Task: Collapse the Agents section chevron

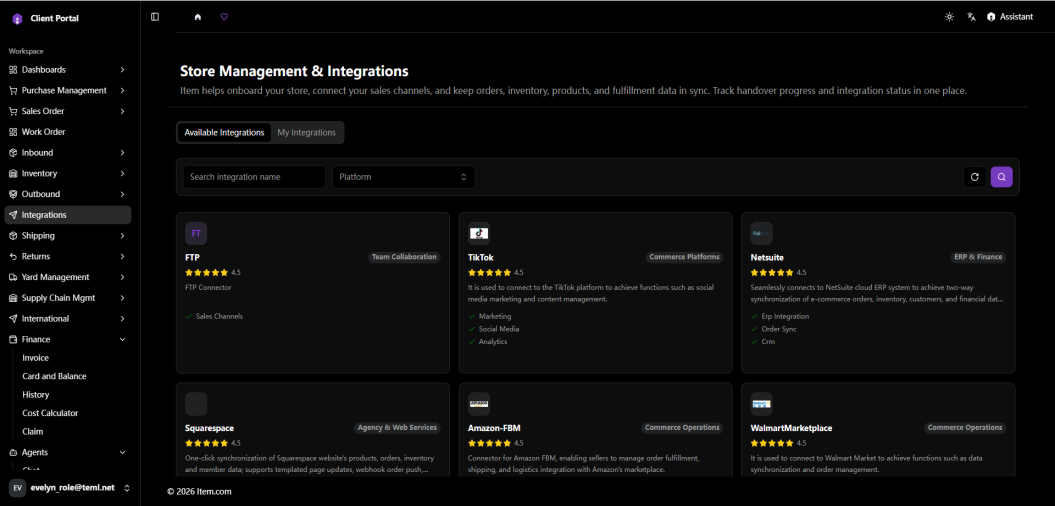Action: coord(122,453)
